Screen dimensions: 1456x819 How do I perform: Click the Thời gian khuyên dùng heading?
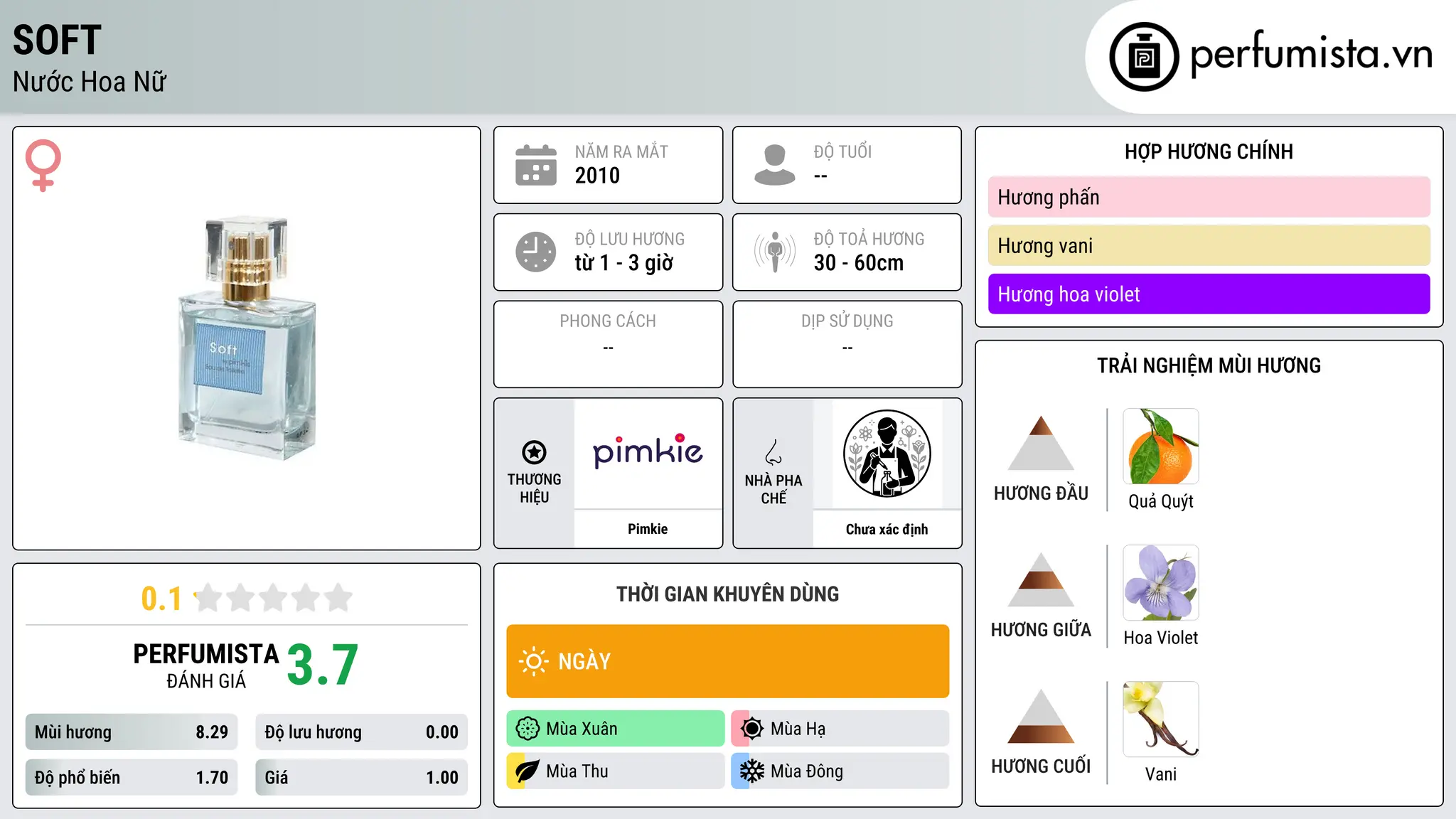pyautogui.click(x=727, y=594)
